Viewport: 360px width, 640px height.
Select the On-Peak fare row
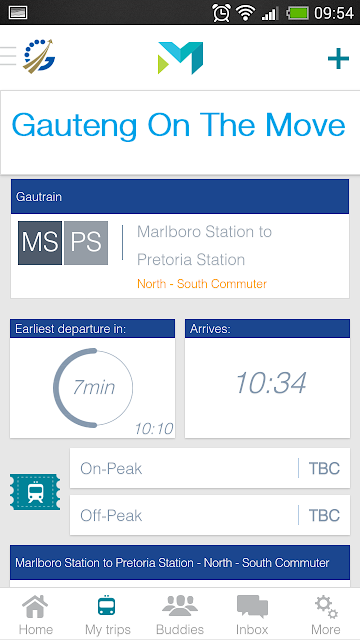pyautogui.click(x=210, y=468)
